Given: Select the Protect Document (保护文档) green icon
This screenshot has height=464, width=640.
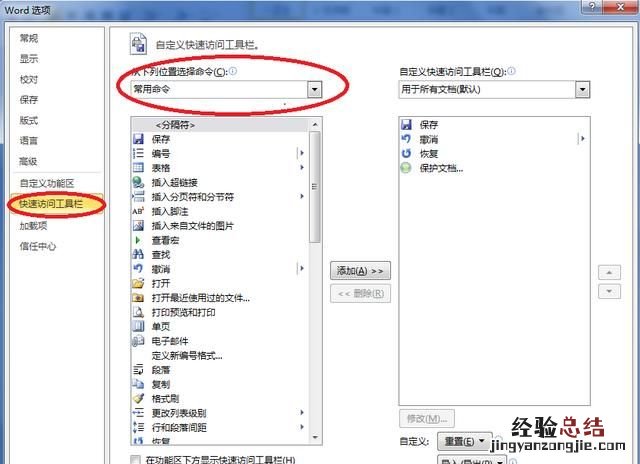Looking at the screenshot, I should pos(406,168).
